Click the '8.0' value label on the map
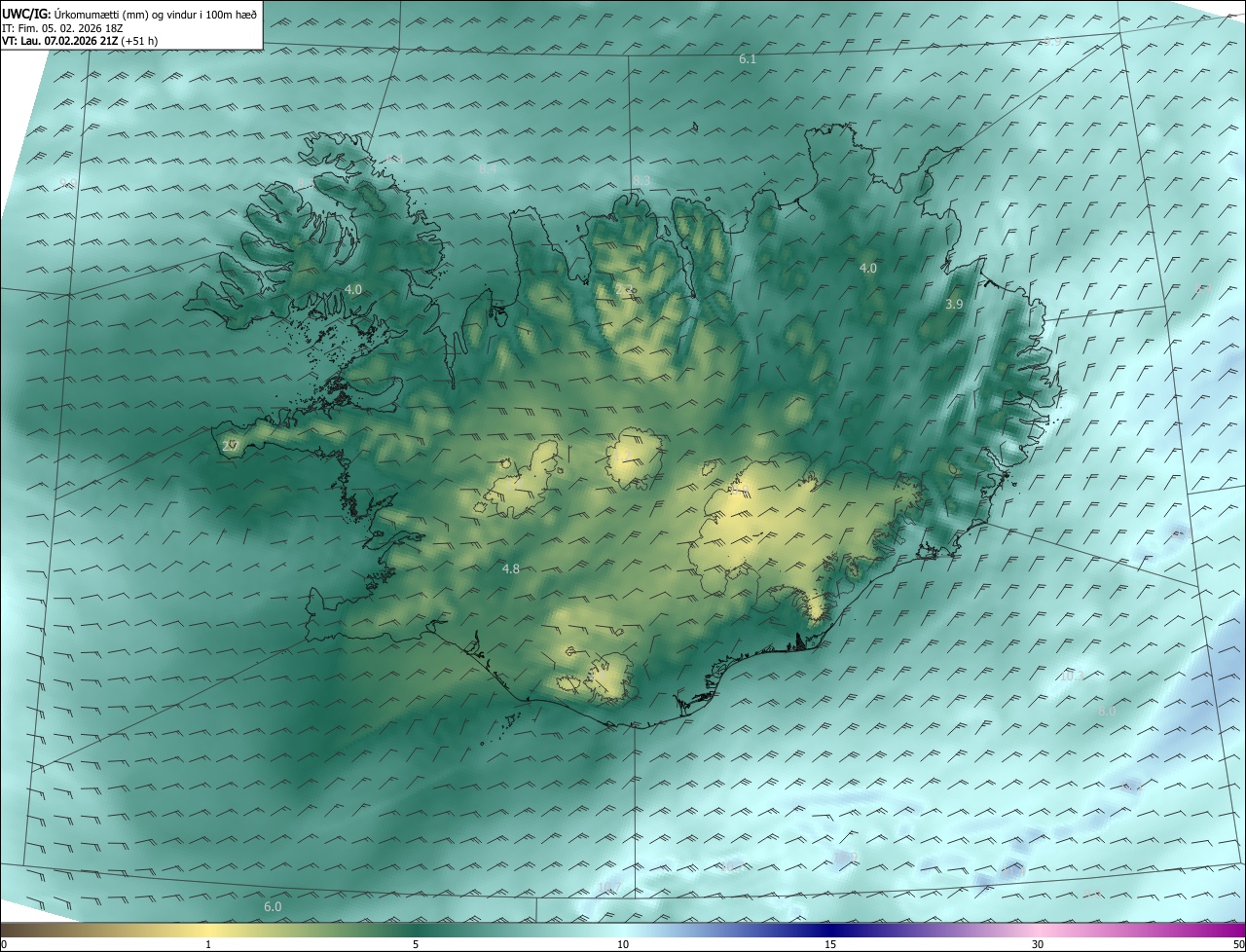The height and width of the screenshot is (952, 1246). (1107, 712)
